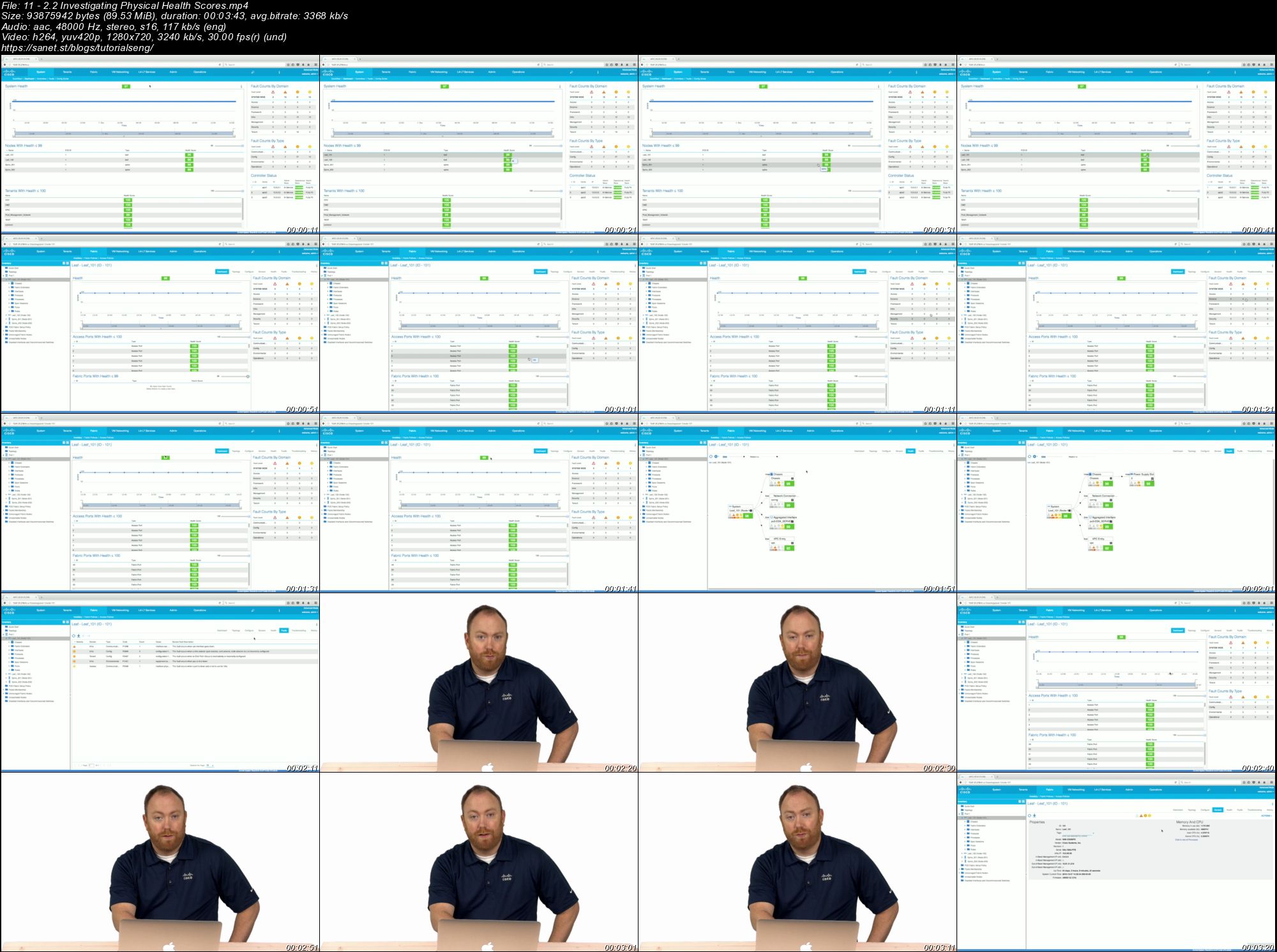This screenshot has height=952, width=1277.
Task: Open the presenter thumbnail stamped 00:02:51
Action: pos(160,862)
